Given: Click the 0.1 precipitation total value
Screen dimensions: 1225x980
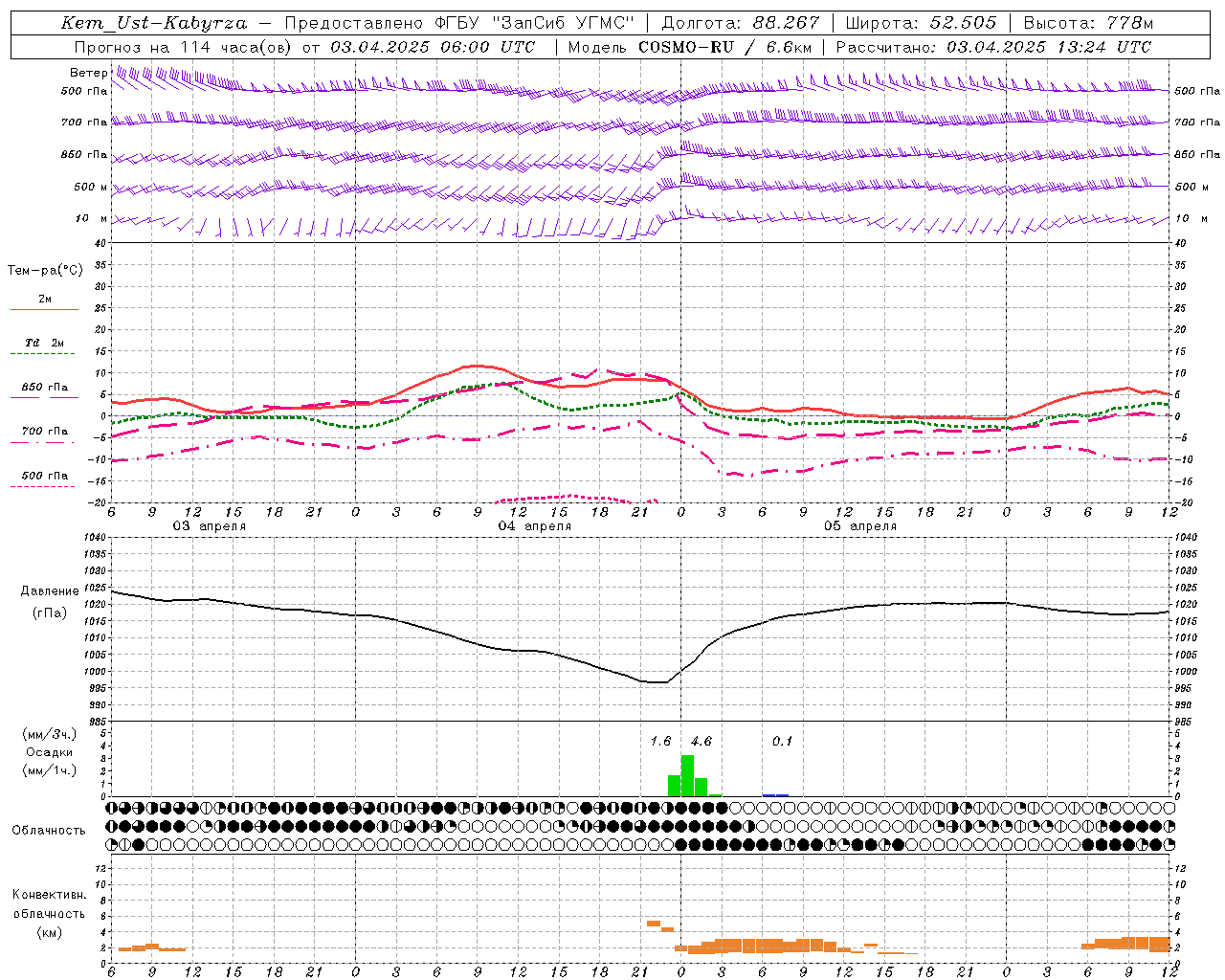Looking at the screenshot, I should pos(782,741).
